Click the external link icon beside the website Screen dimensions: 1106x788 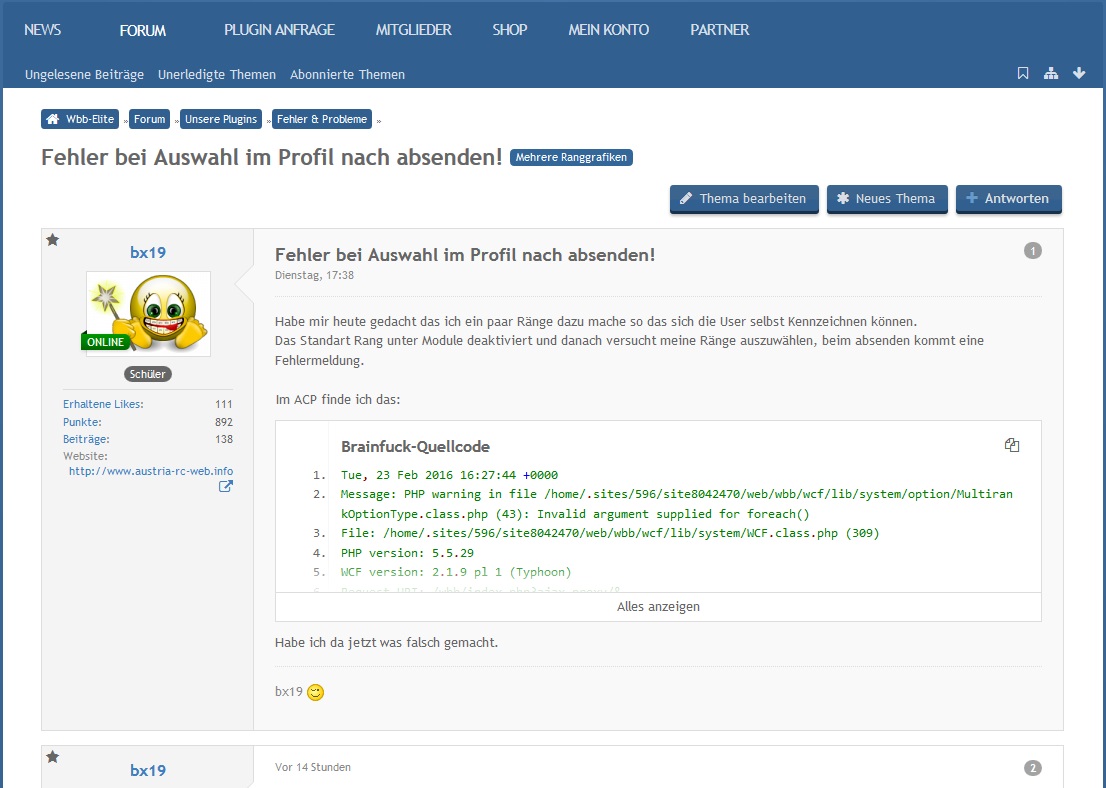(x=226, y=487)
